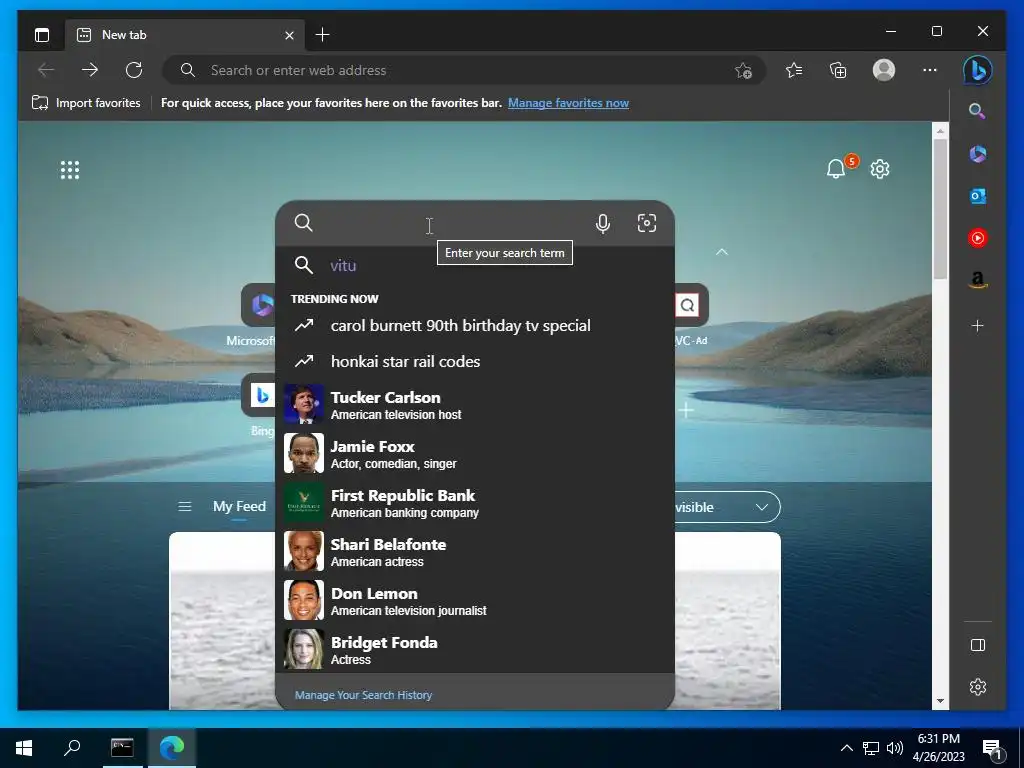The width and height of the screenshot is (1024, 768).
Task: Open taskbar network icon
Action: (871, 748)
